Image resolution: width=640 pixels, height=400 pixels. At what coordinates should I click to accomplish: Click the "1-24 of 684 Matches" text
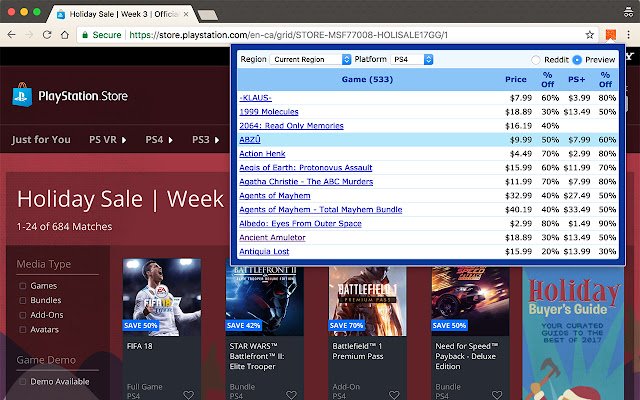(x=64, y=227)
